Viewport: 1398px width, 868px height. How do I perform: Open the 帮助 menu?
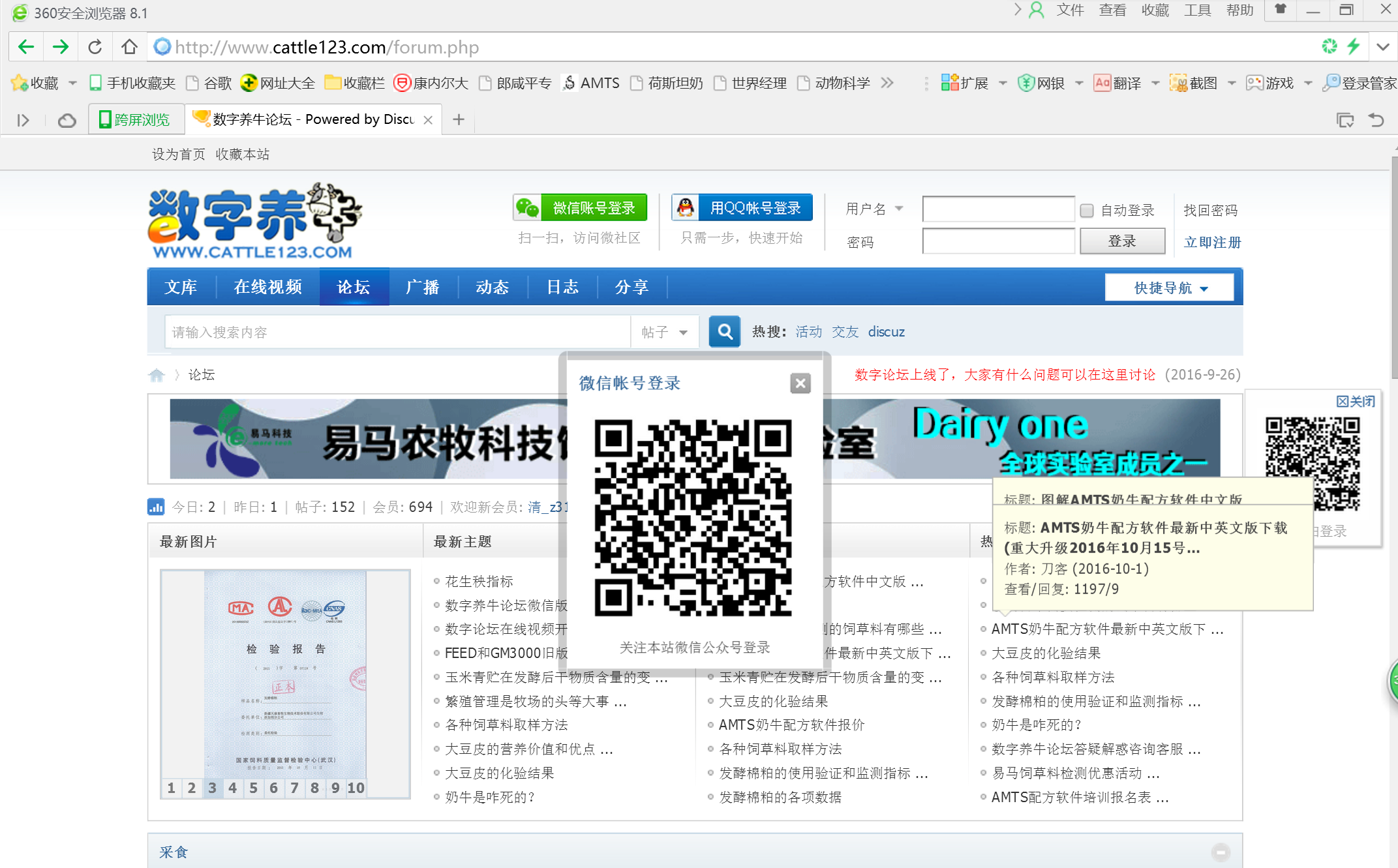click(1240, 10)
